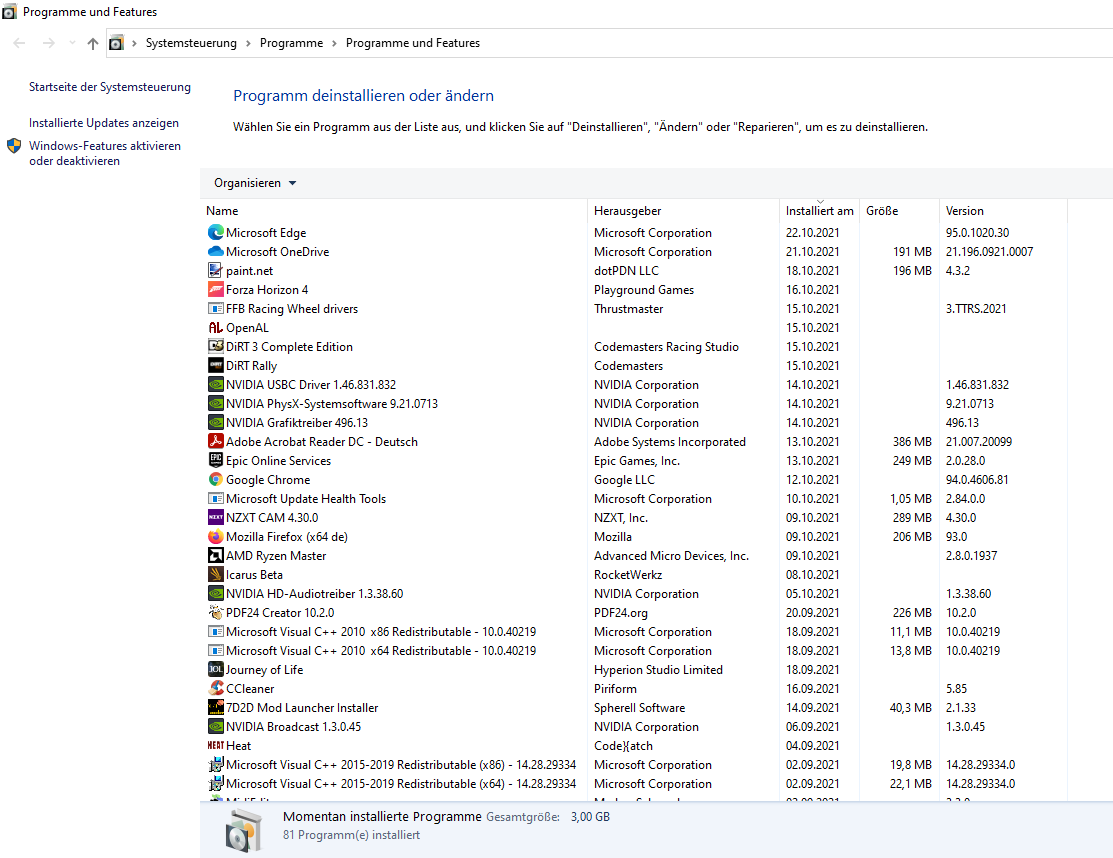Click version 95.0.1020.30 of Edge
The width and height of the screenshot is (1113, 858).
[x=977, y=233]
